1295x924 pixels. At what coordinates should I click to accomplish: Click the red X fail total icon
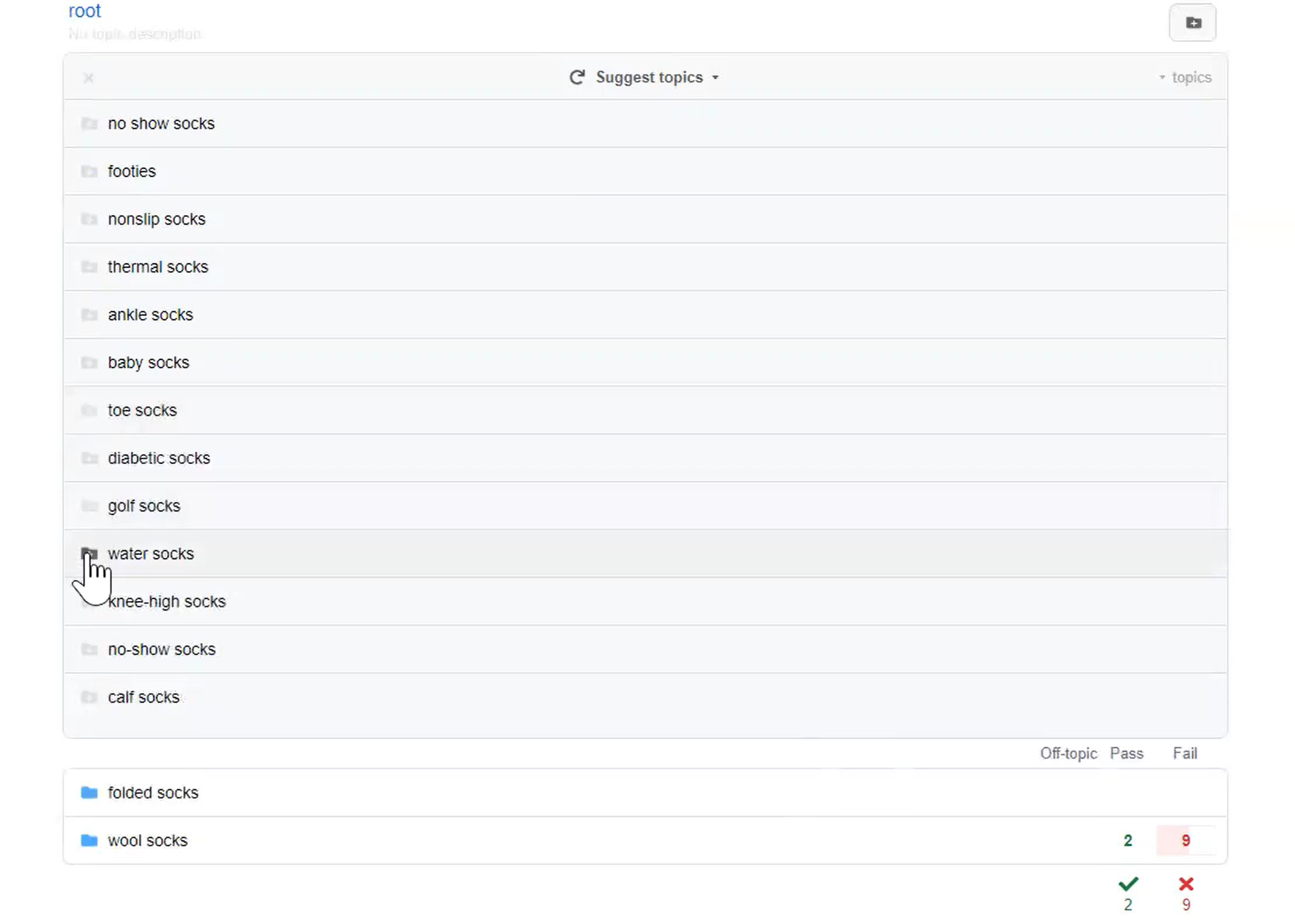(x=1185, y=884)
